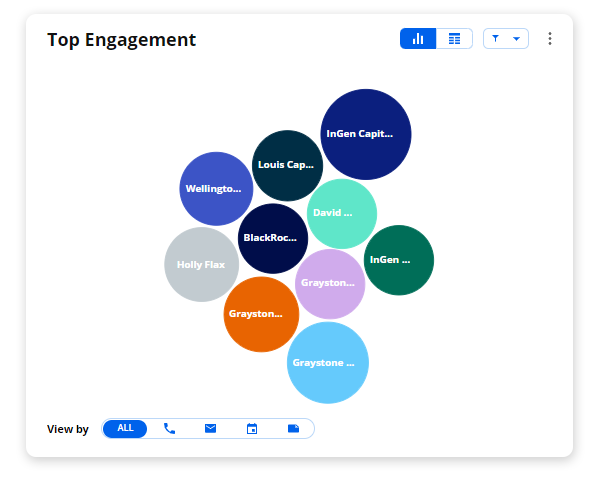The height and width of the screenshot is (479, 600).
Task: Open the filter dropdown
Action: (506, 39)
